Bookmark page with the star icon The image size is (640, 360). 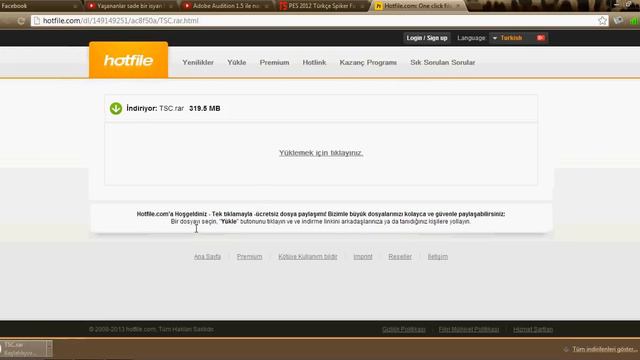click(602, 20)
